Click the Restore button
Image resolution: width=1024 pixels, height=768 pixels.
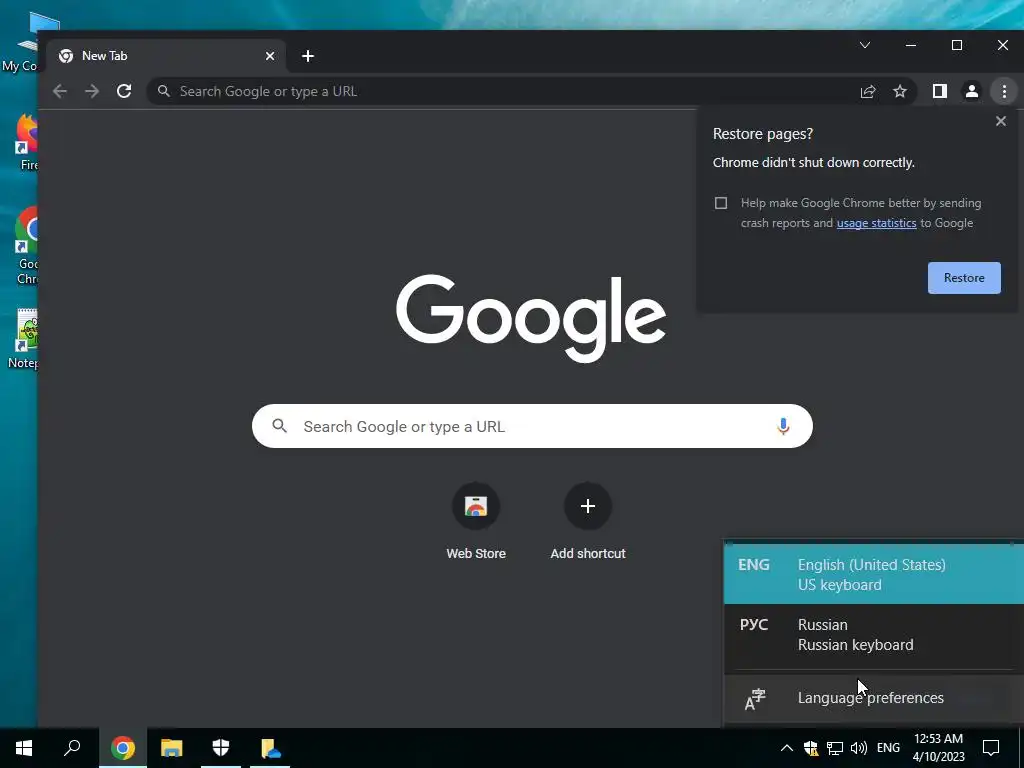[x=964, y=278]
